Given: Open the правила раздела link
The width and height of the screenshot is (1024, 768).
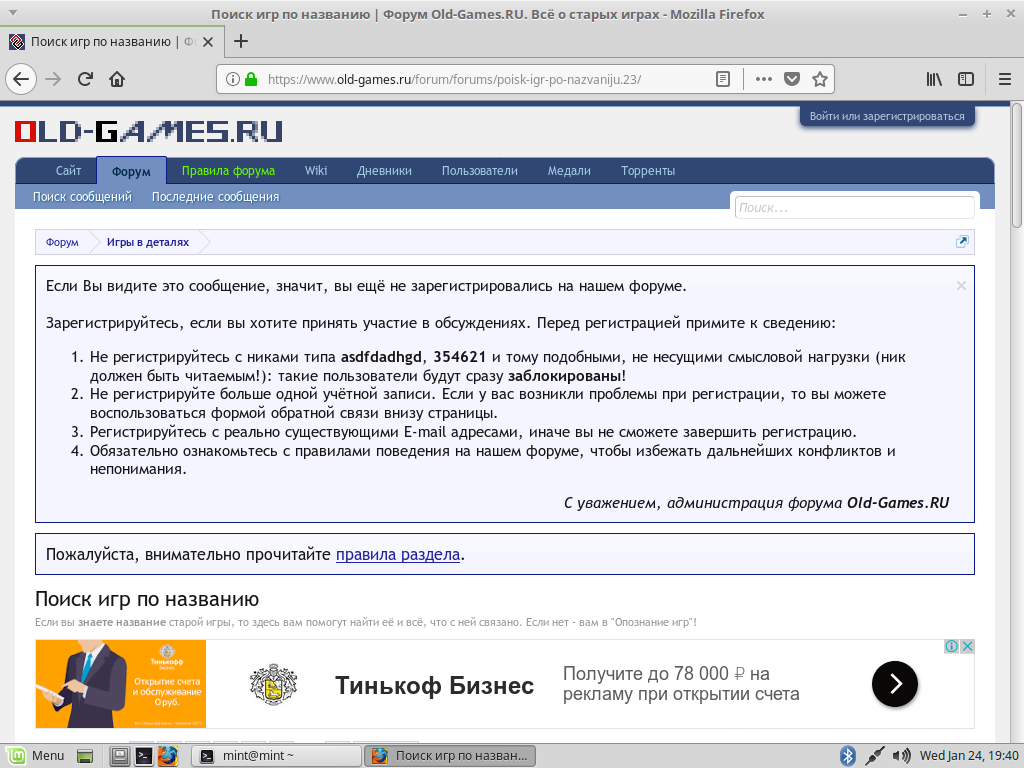Looking at the screenshot, I should 398,554.
